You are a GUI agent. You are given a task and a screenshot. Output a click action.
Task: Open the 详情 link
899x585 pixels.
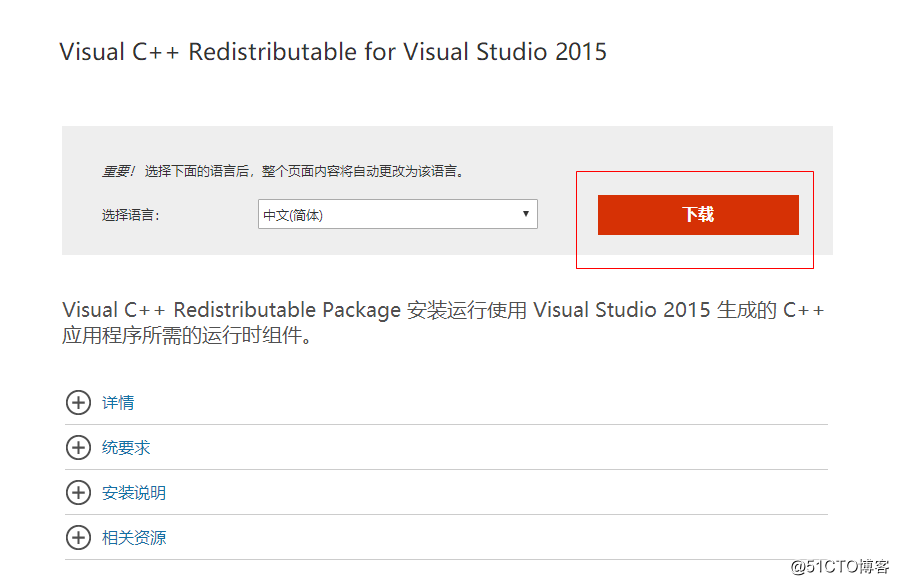[118, 403]
